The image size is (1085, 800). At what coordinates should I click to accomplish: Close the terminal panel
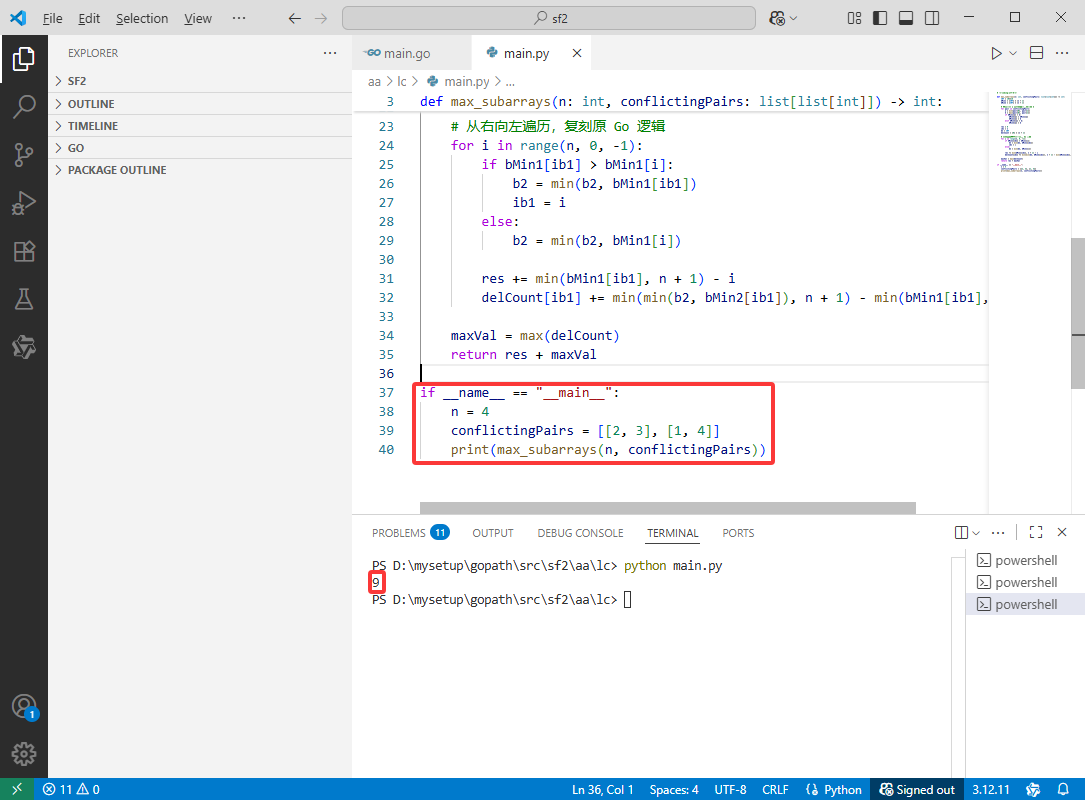point(1062,532)
